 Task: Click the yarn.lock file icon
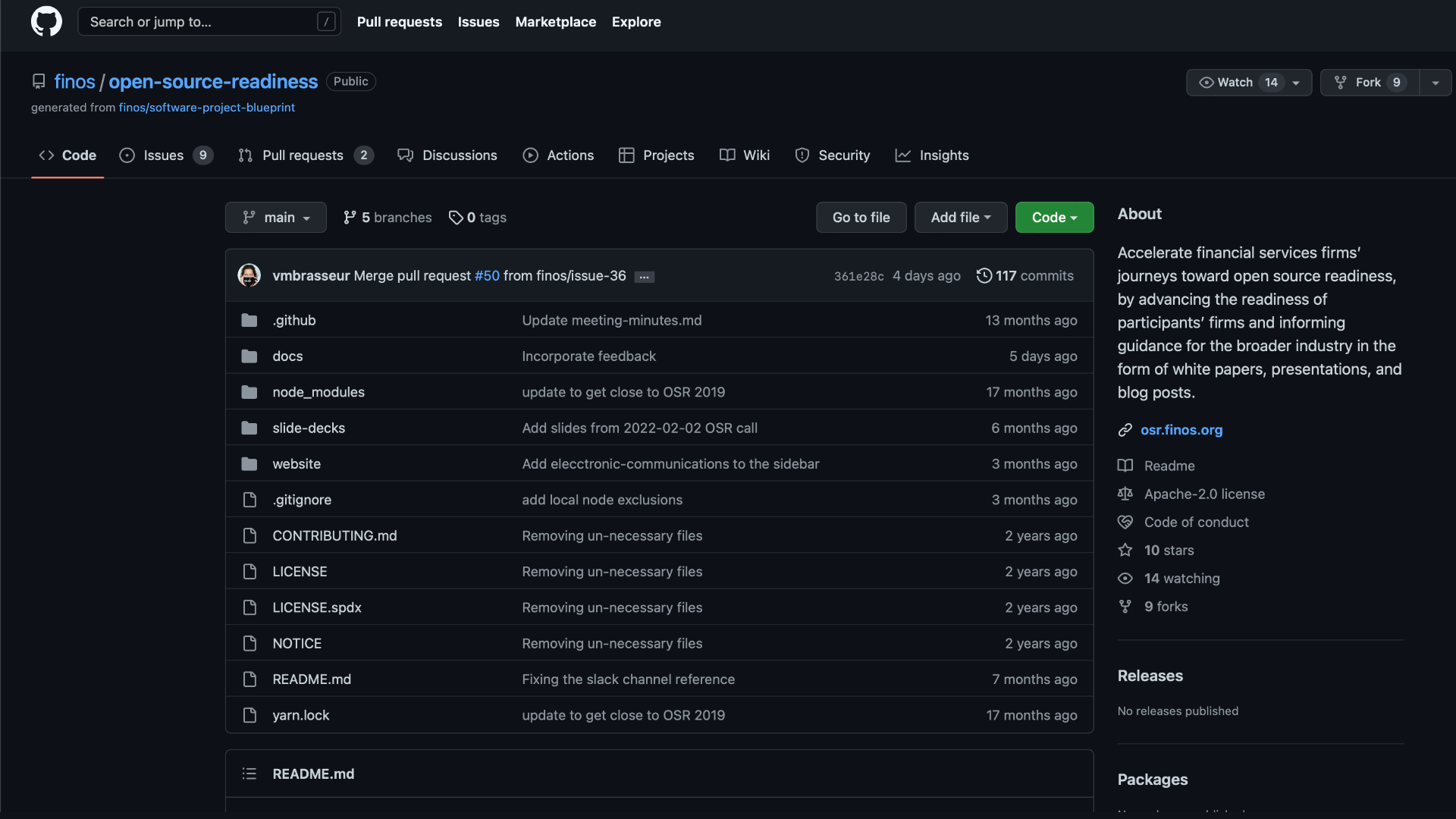point(249,715)
